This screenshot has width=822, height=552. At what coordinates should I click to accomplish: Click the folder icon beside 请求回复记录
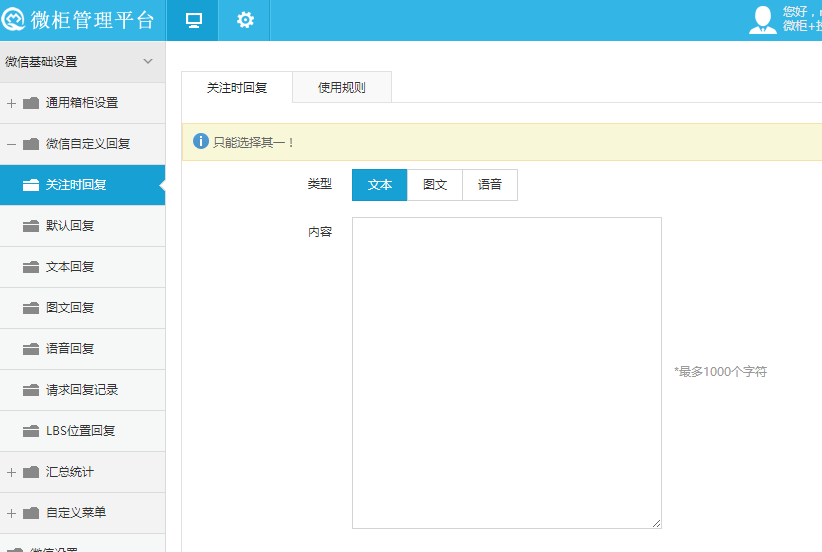30,390
